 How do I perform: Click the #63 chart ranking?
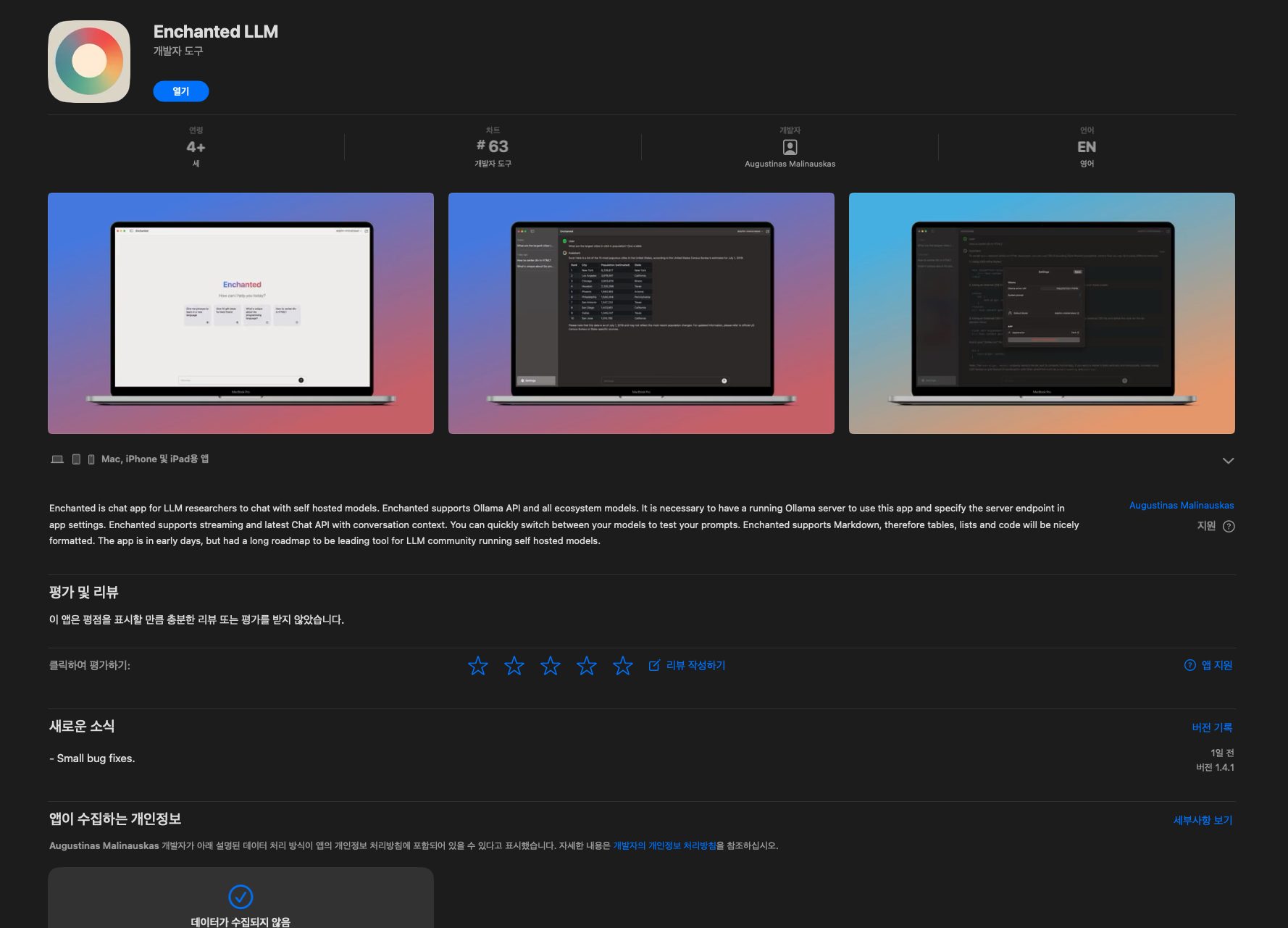coord(493,146)
